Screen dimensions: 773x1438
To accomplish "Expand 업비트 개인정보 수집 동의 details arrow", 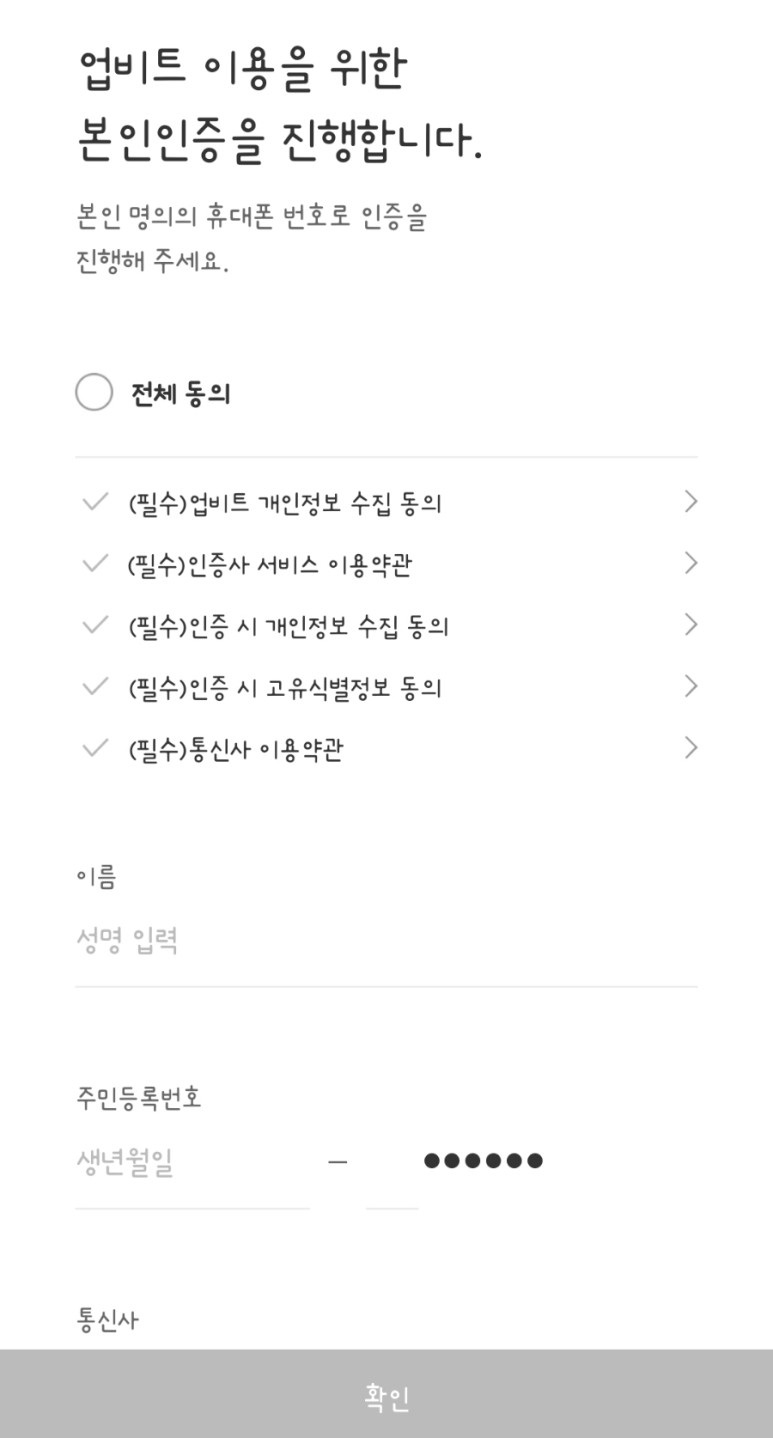I will pos(690,502).
